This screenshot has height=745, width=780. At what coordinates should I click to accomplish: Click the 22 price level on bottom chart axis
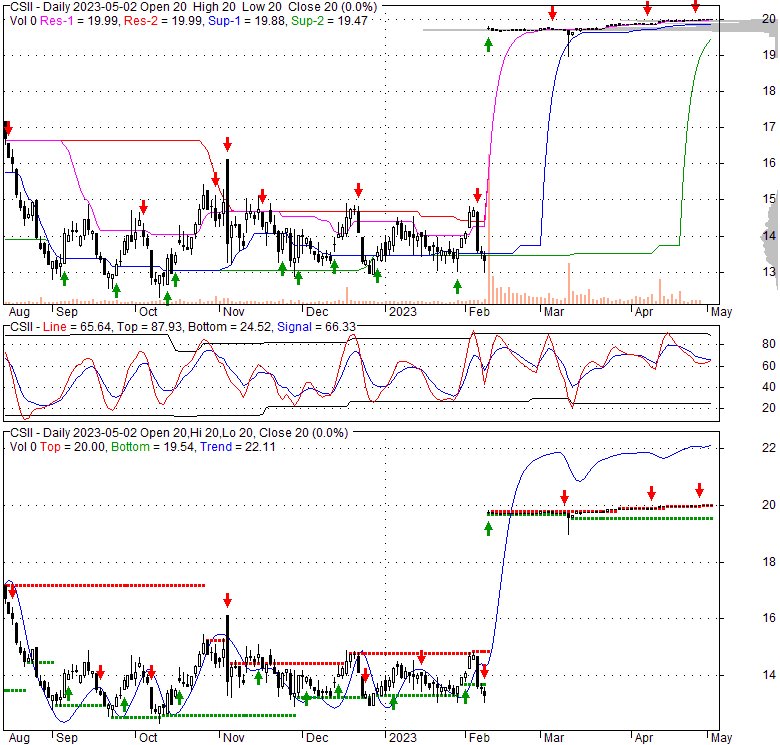[769, 448]
